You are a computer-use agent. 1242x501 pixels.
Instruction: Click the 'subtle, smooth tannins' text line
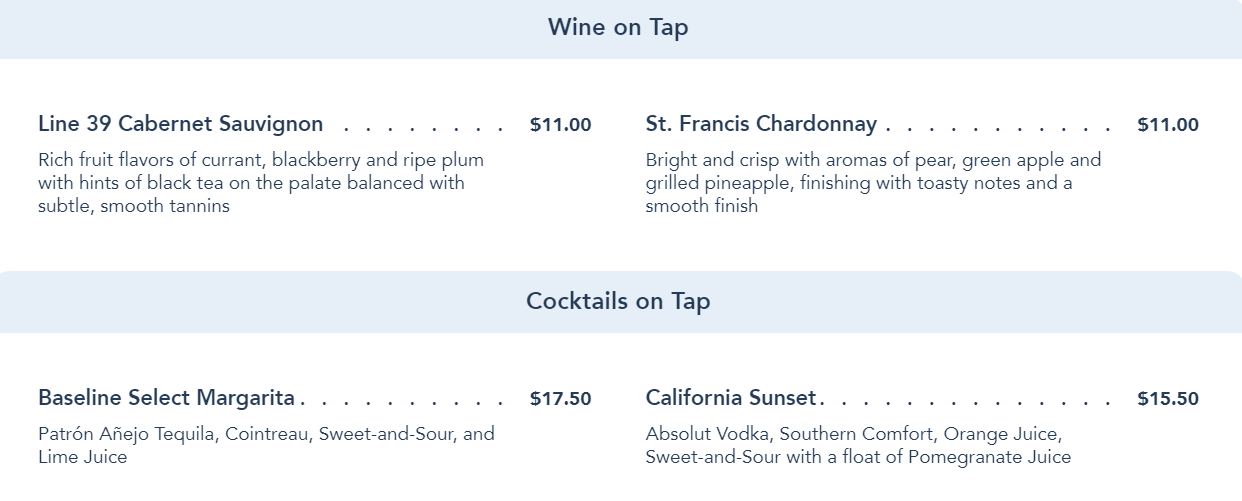click(x=134, y=206)
